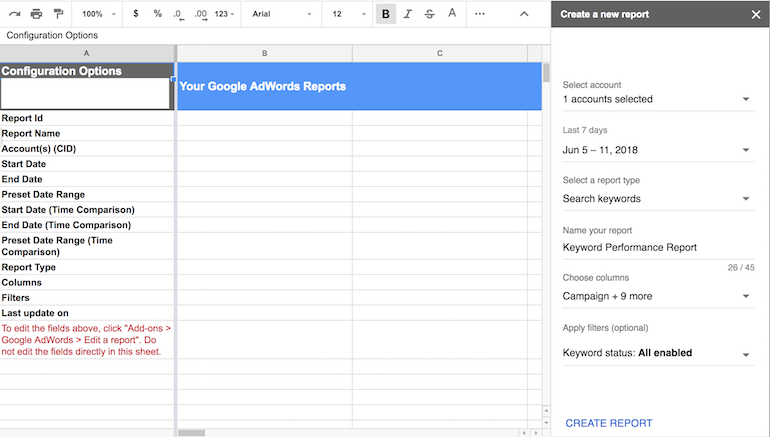Click the redo arrow icon
This screenshot has height=437, width=770.
tap(15, 14)
